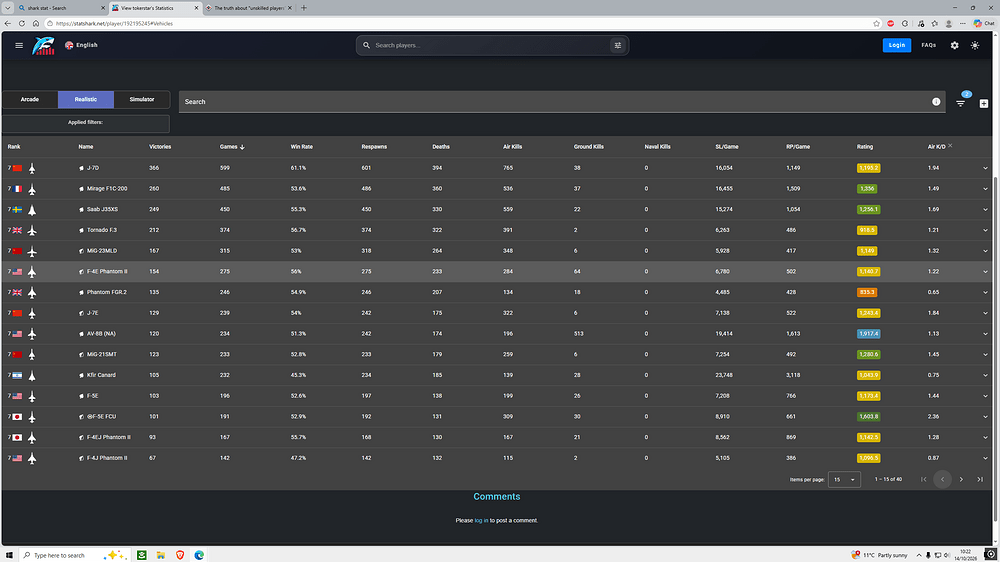1000x562 pixels.
Task: Expand the F-4J Phantom II row
Action: pos(985,459)
